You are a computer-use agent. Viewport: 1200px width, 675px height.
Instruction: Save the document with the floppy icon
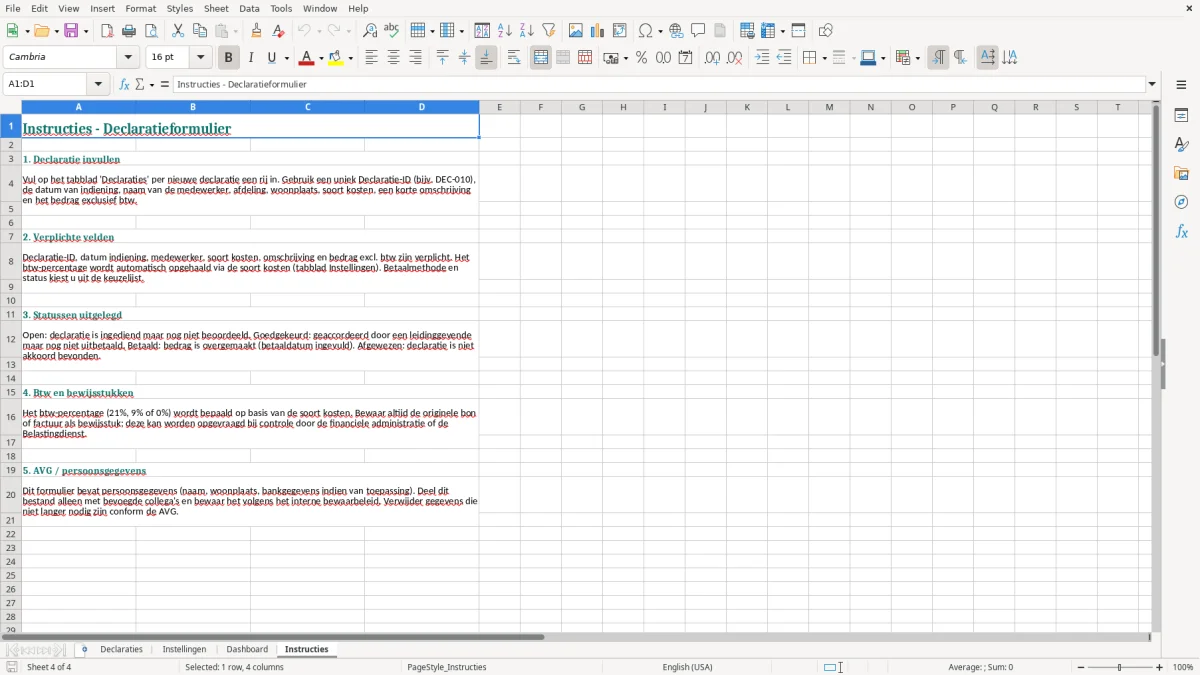71,31
